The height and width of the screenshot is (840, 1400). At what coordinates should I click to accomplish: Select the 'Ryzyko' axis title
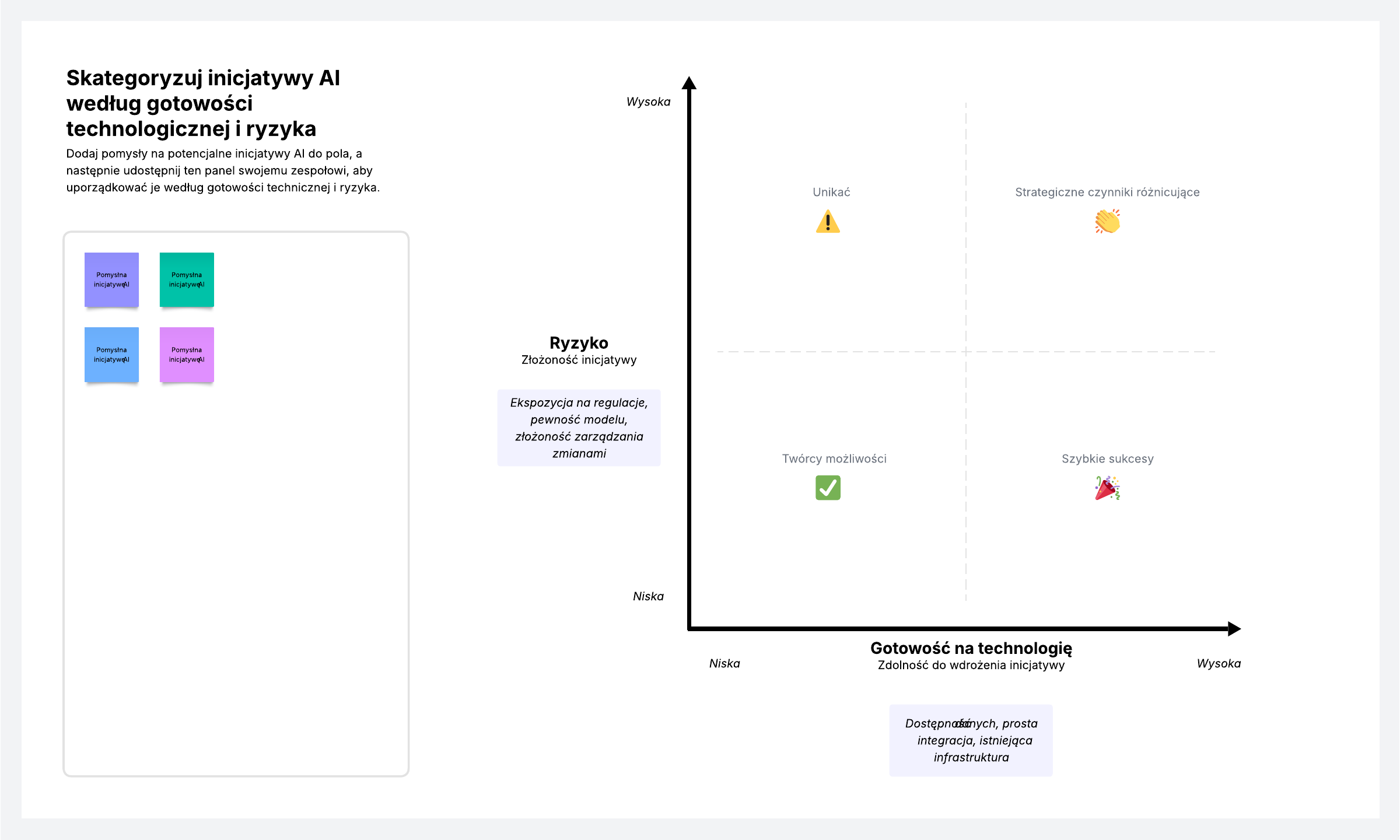point(579,343)
